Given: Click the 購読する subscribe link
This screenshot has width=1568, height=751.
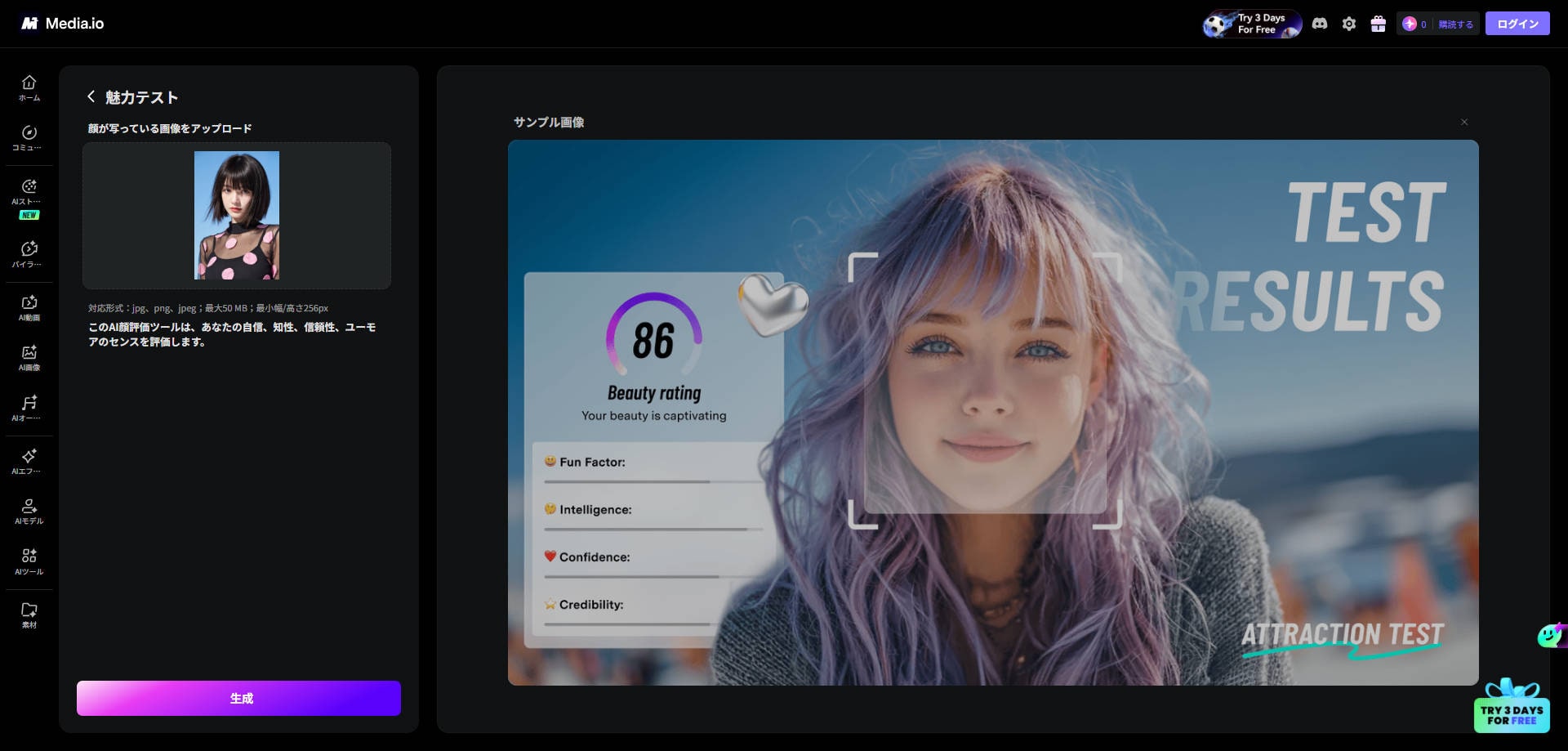Looking at the screenshot, I should coord(1455,25).
